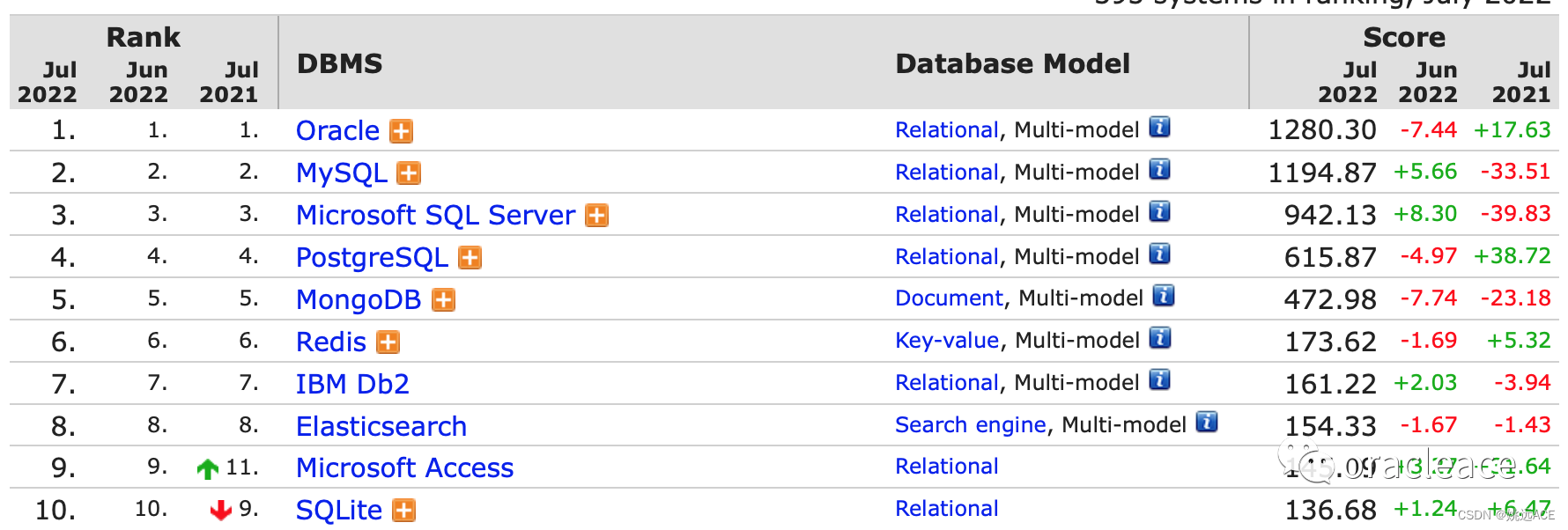Viewport: 1568px width, 530px height.
Task: Open the SQLite link
Action: coord(339,511)
